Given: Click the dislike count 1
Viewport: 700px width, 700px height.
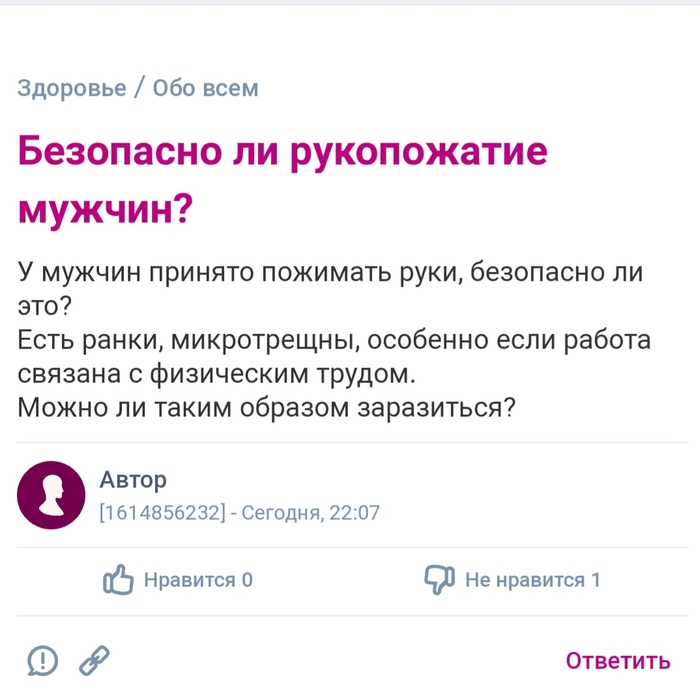Looking at the screenshot, I should tap(596, 580).
